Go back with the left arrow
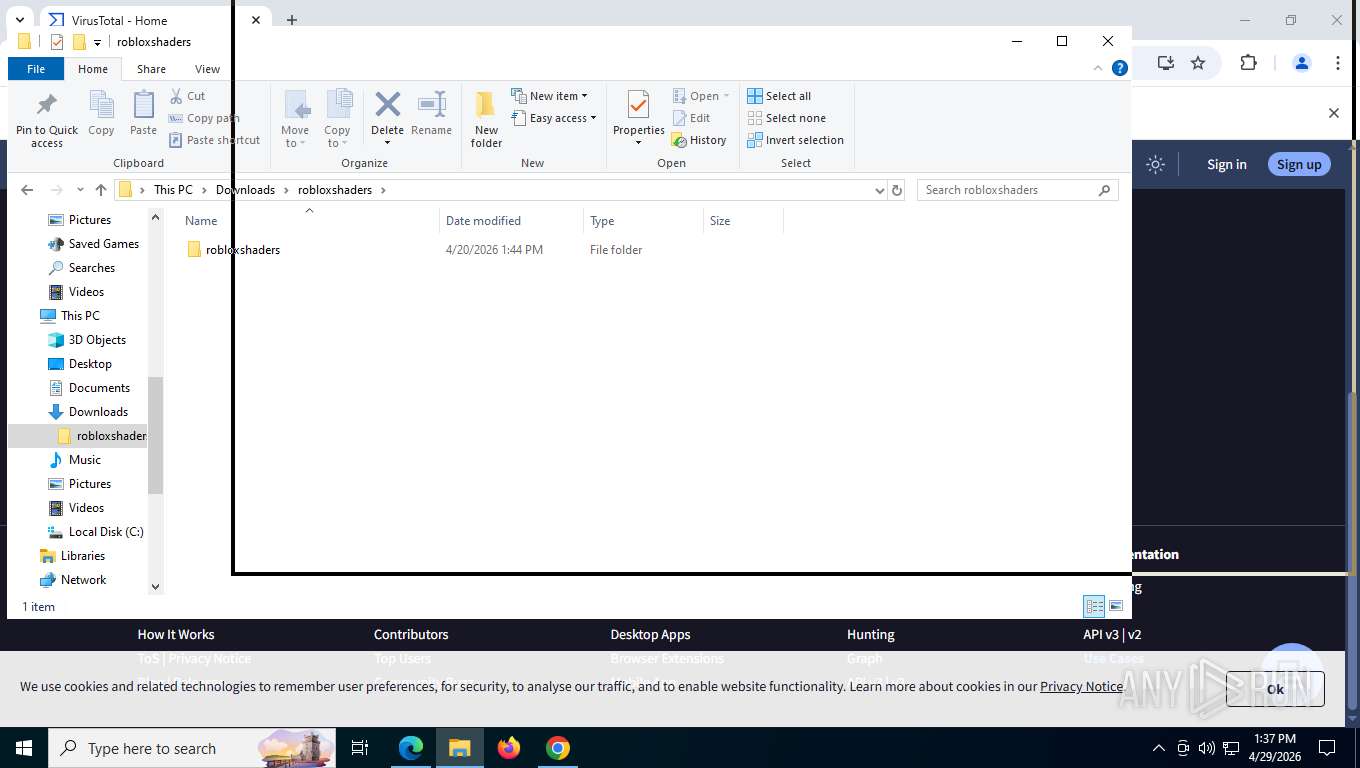 [x=27, y=190]
